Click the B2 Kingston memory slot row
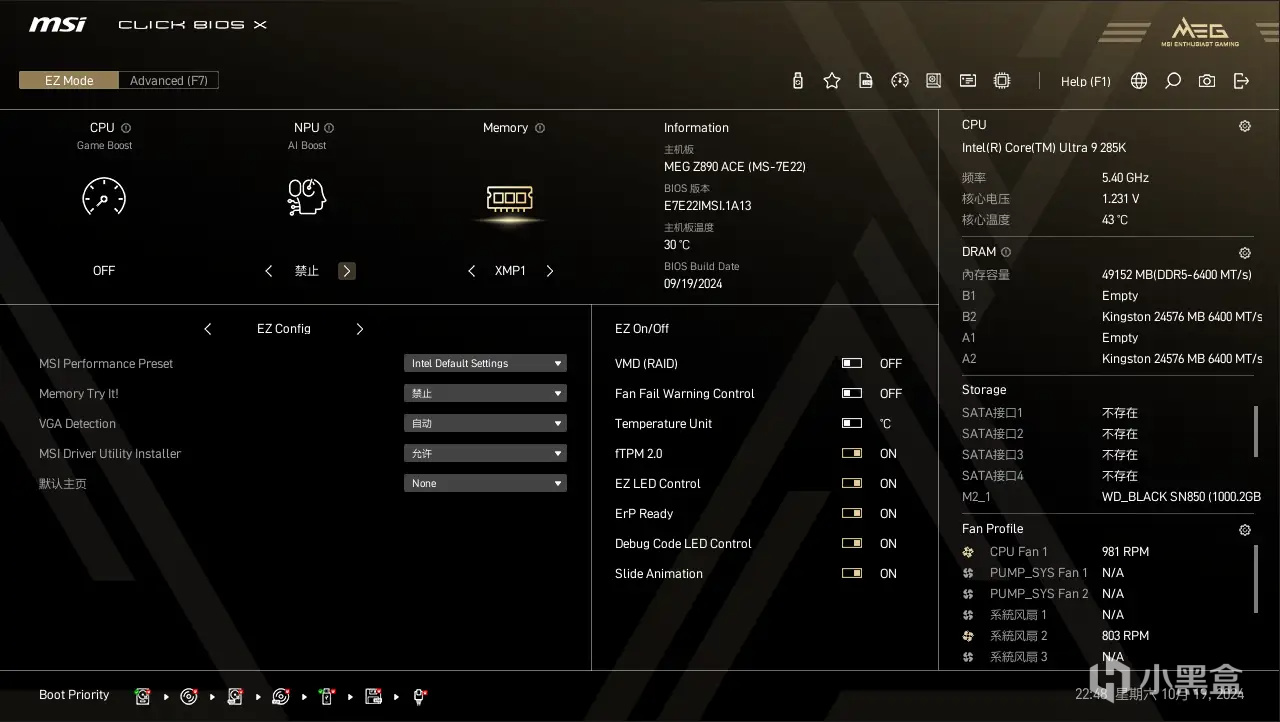Screen dimensions: 1280x722 click(1110, 317)
